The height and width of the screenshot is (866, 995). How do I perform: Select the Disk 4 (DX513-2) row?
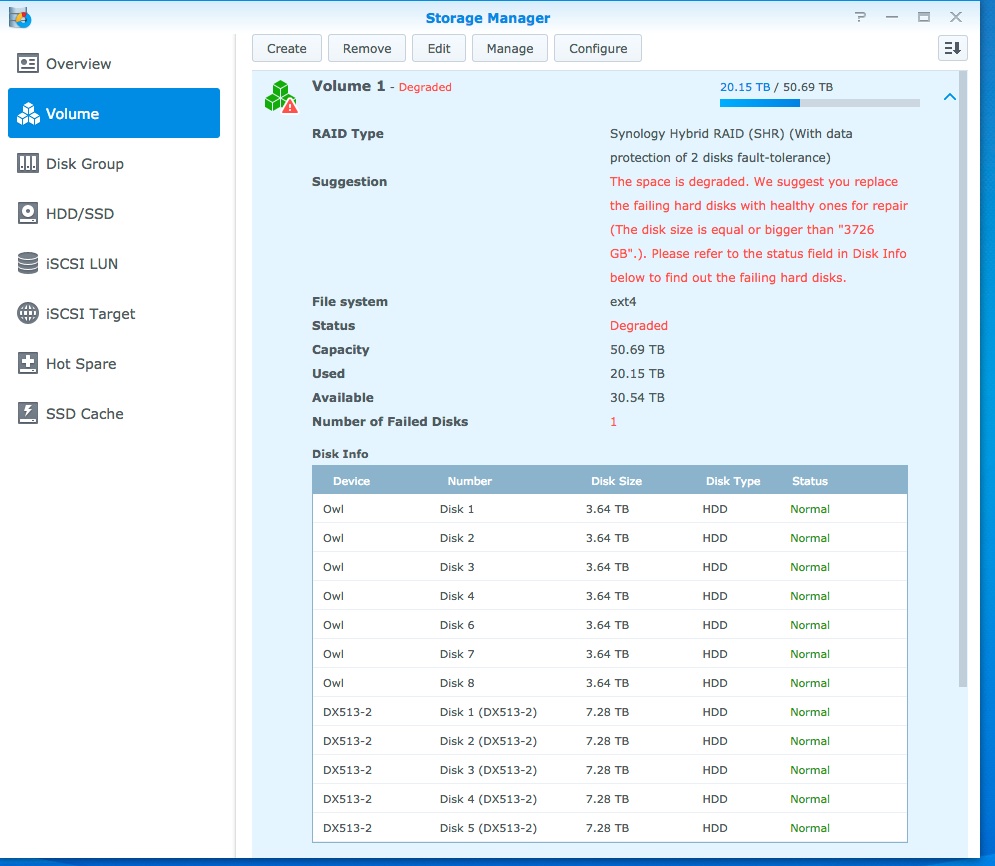610,799
